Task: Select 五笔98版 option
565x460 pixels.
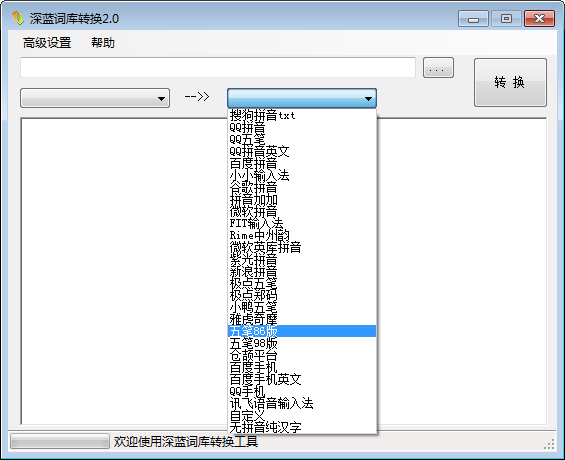Action: pos(302,343)
